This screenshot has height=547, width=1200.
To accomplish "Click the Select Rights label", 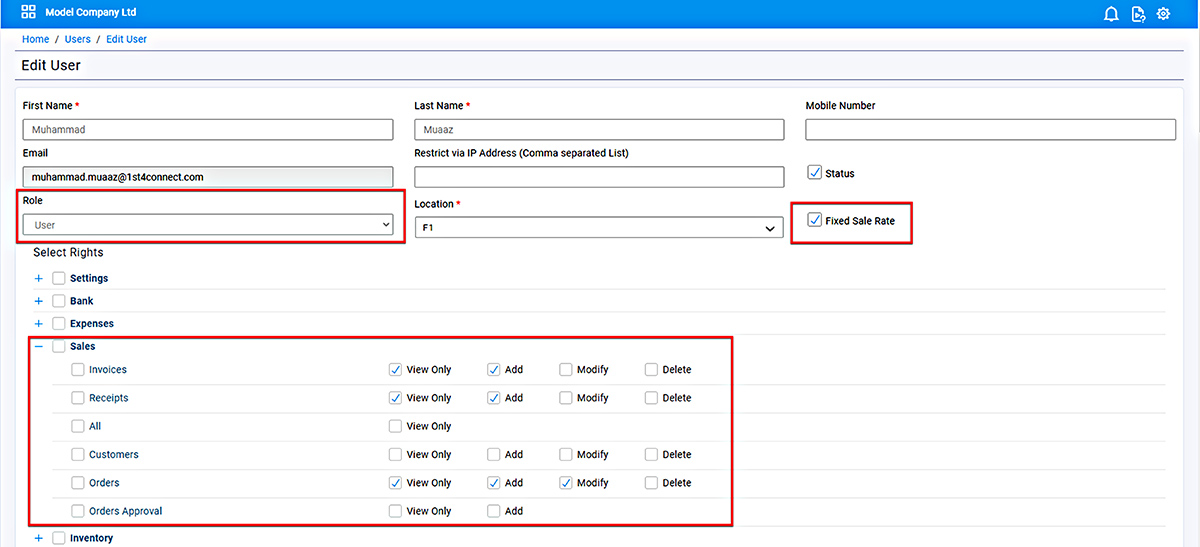I will tap(68, 253).
